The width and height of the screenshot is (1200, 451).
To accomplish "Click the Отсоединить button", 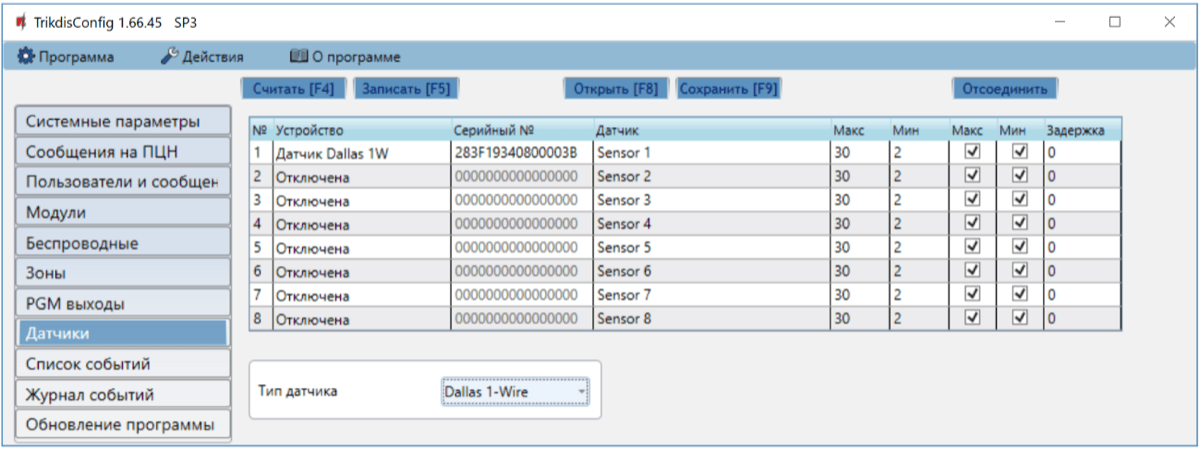I will (x=1004, y=88).
